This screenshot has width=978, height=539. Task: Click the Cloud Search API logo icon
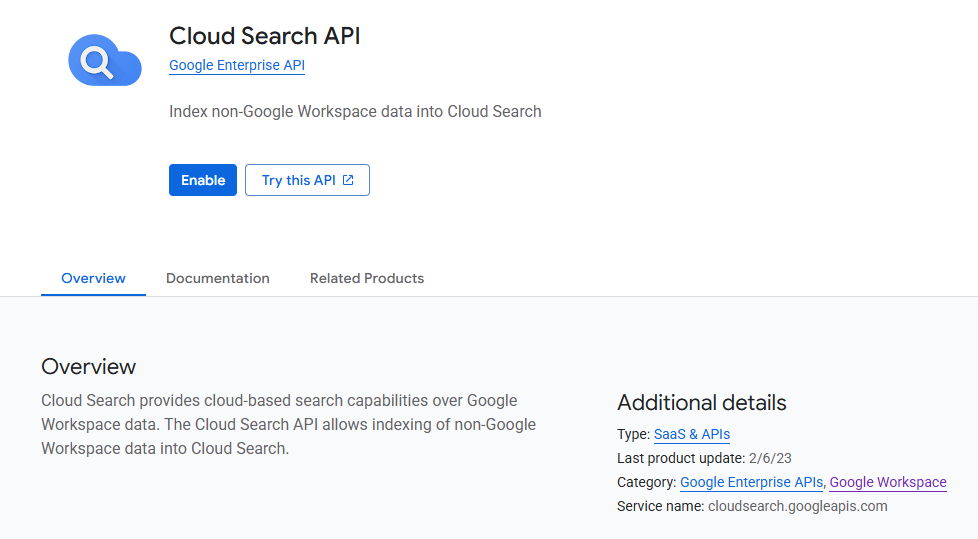coord(105,60)
